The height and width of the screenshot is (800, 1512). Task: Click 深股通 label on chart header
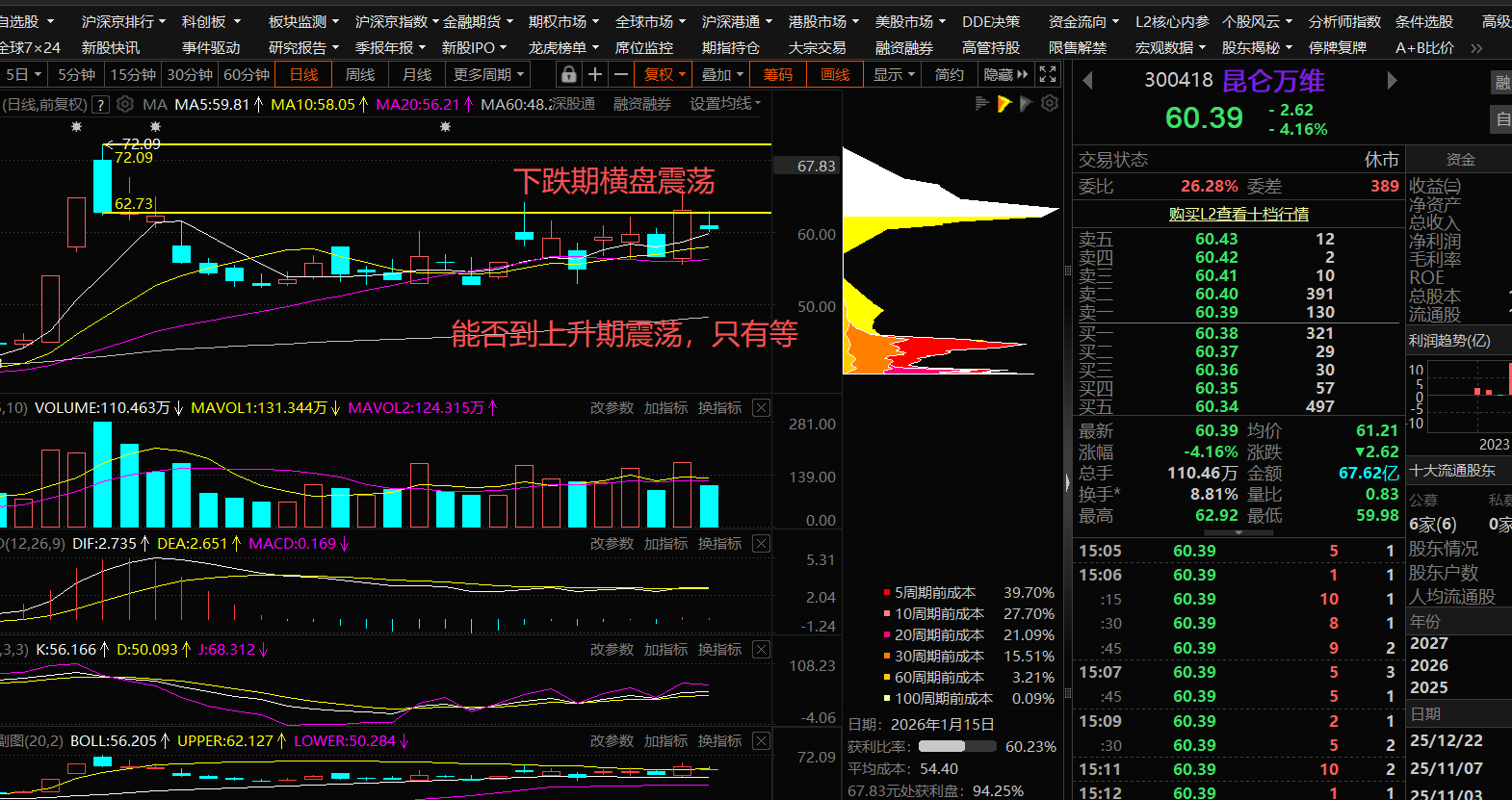[573, 104]
